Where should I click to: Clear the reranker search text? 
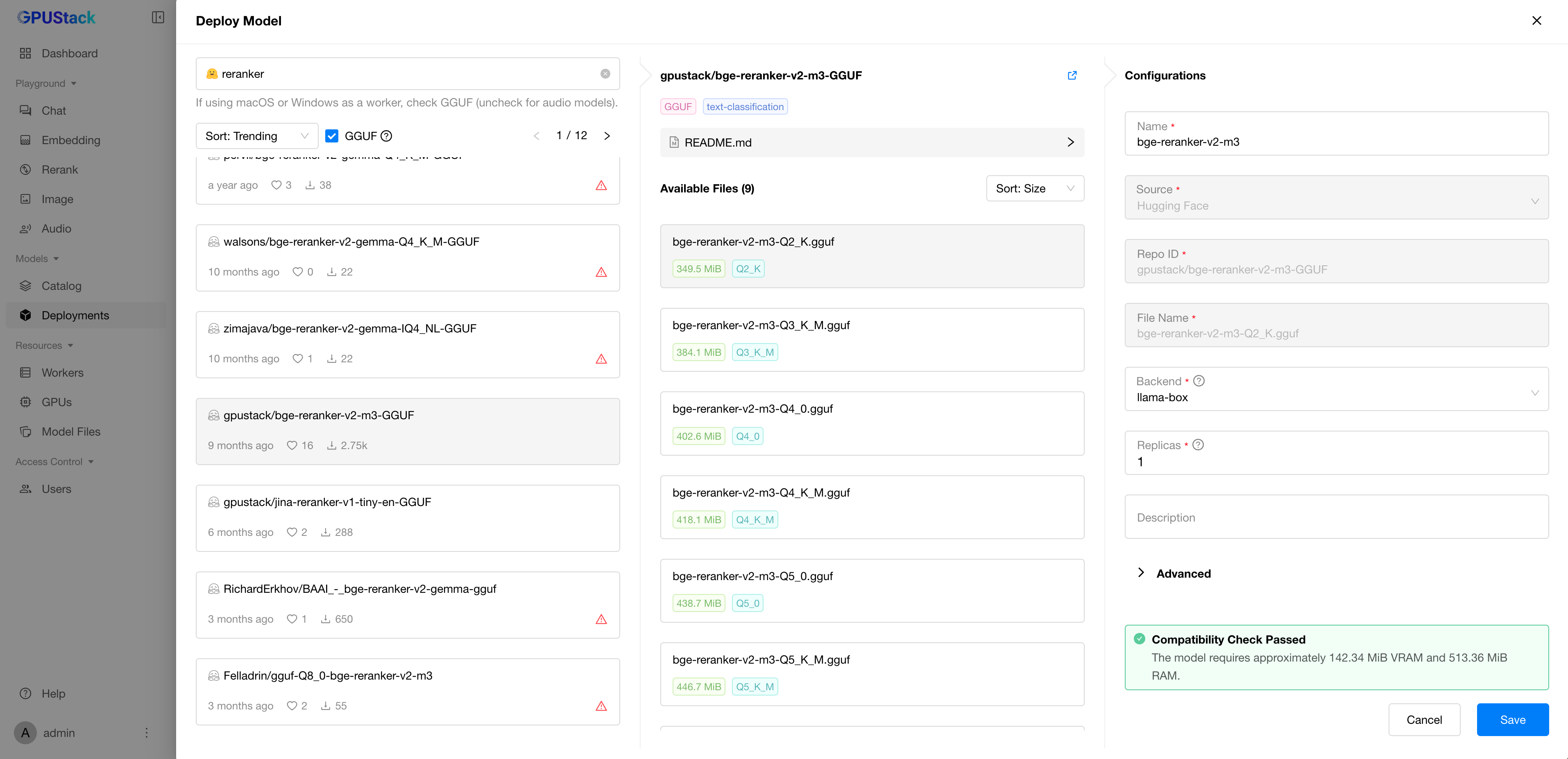[605, 74]
